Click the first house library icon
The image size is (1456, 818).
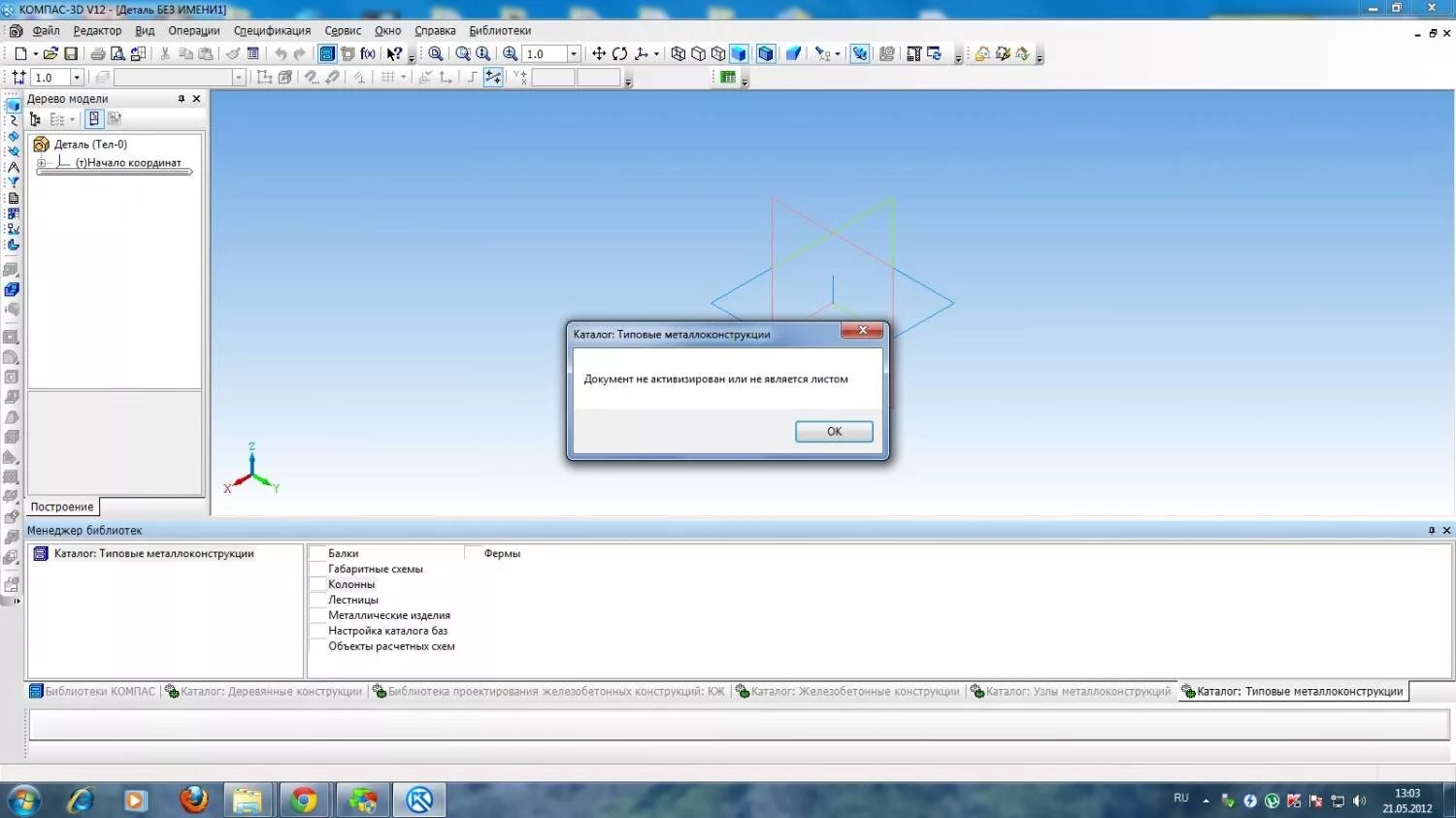pyautogui.click(x=982, y=54)
